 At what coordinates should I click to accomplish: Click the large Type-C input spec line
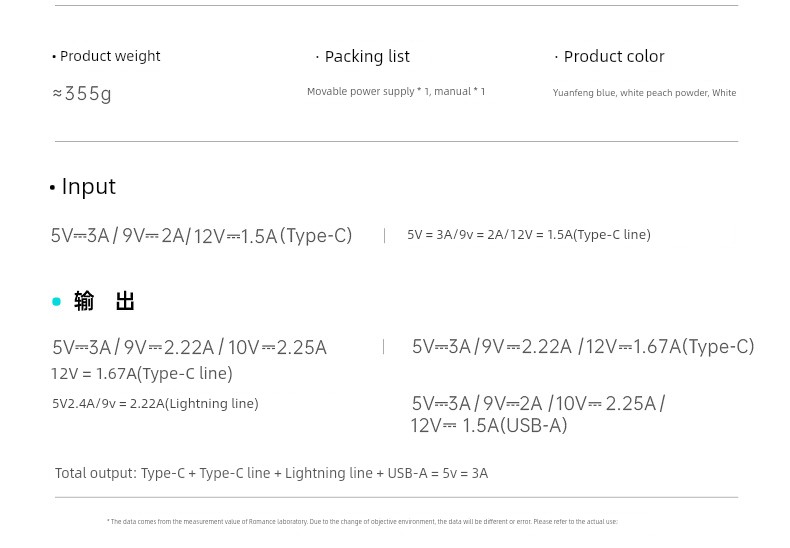(202, 236)
